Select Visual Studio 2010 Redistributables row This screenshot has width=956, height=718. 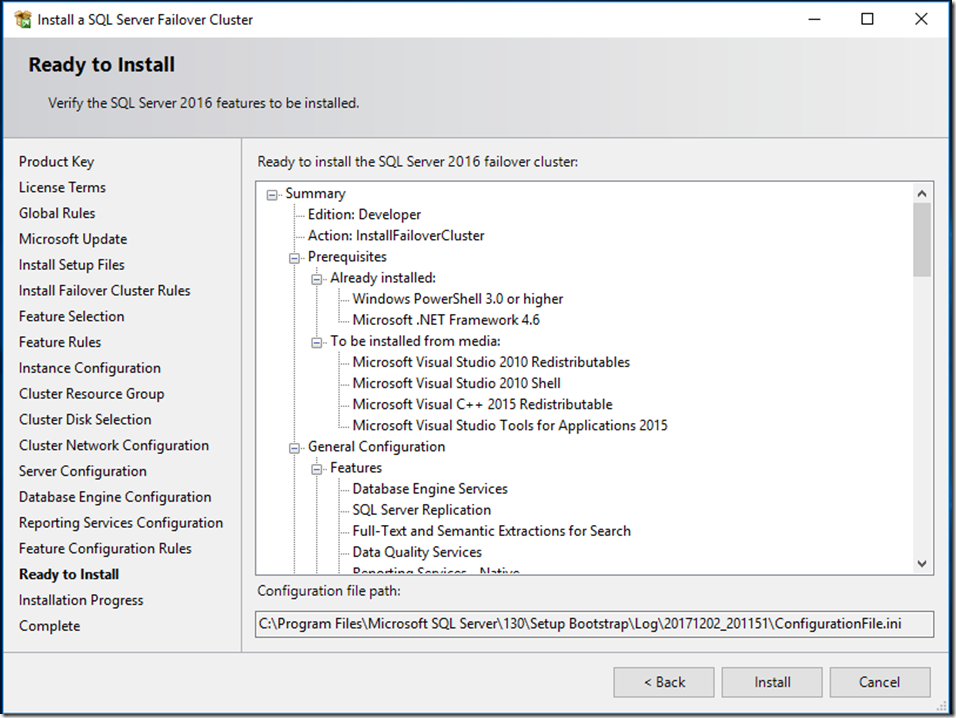[x=491, y=362]
